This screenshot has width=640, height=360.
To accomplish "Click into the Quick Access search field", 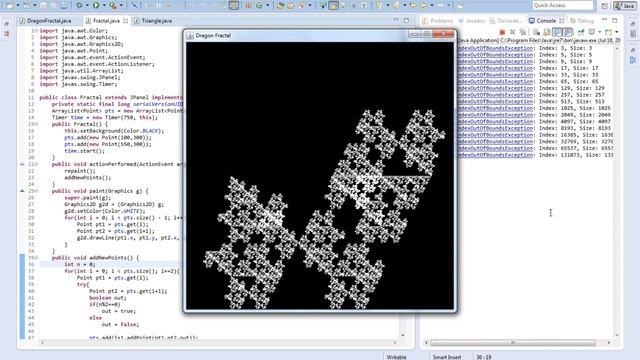I will tap(562, 5).
